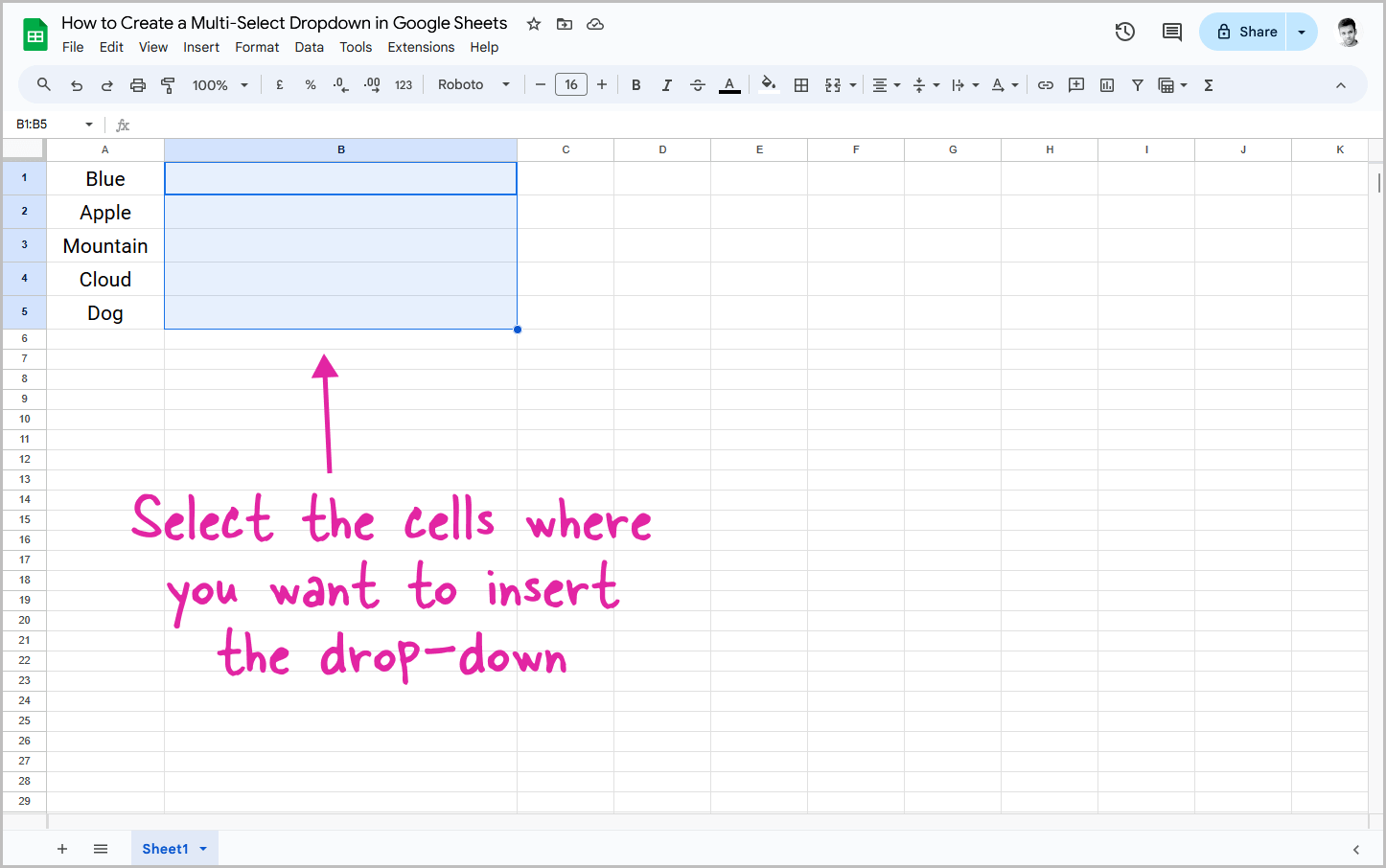Click the Create a filter funnel icon
The width and height of the screenshot is (1386, 868).
[x=1138, y=85]
